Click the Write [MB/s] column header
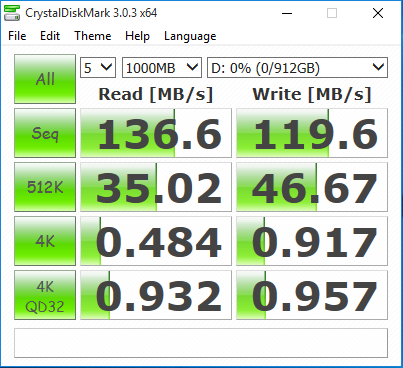The image size is (403, 368). coord(312,94)
